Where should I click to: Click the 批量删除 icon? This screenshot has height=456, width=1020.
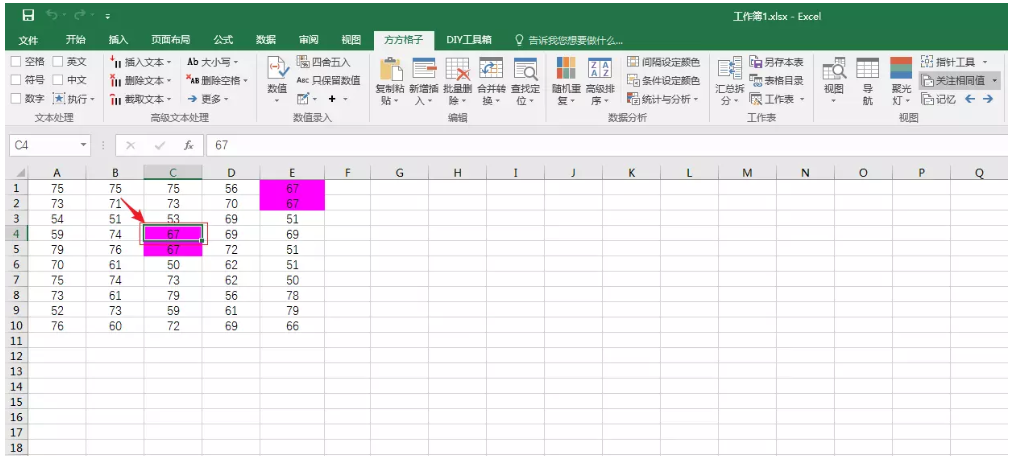pos(457,68)
